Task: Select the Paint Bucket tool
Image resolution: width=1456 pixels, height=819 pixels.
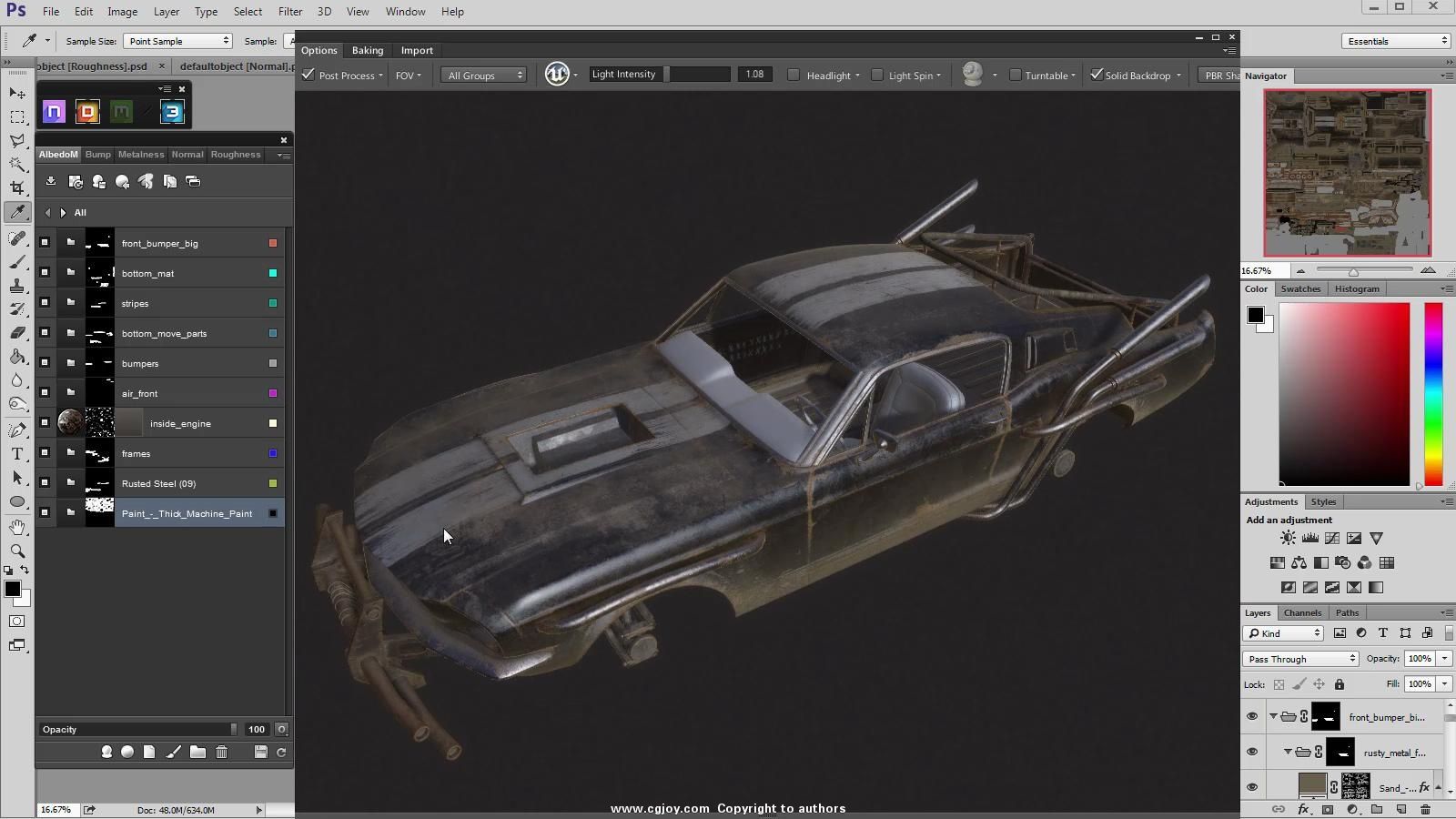Action: [x=17, y=357]
